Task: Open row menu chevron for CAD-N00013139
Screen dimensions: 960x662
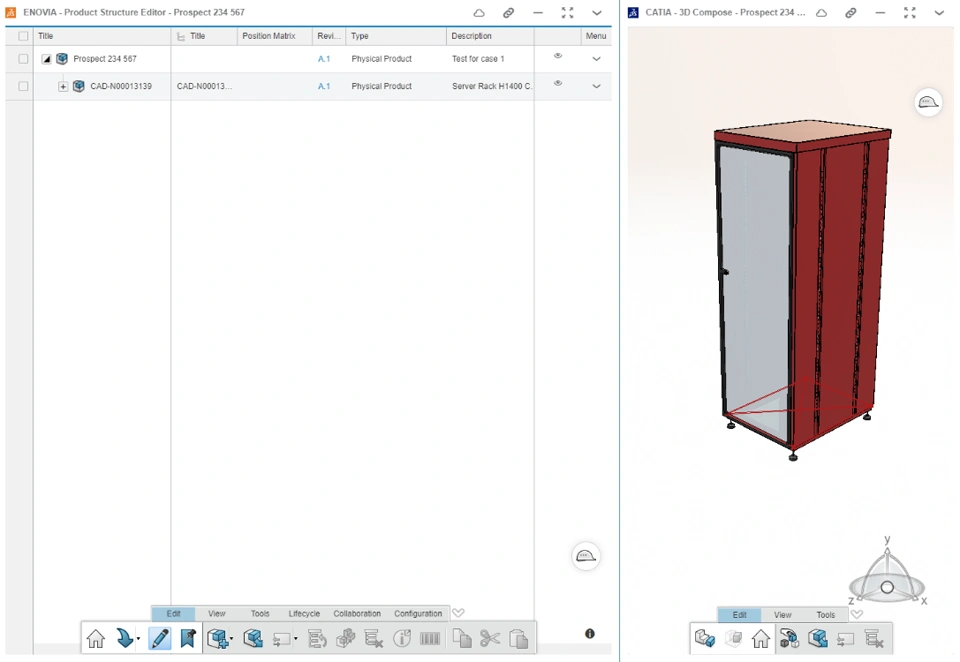Action: pyautogui.click(x=596, y=86)
